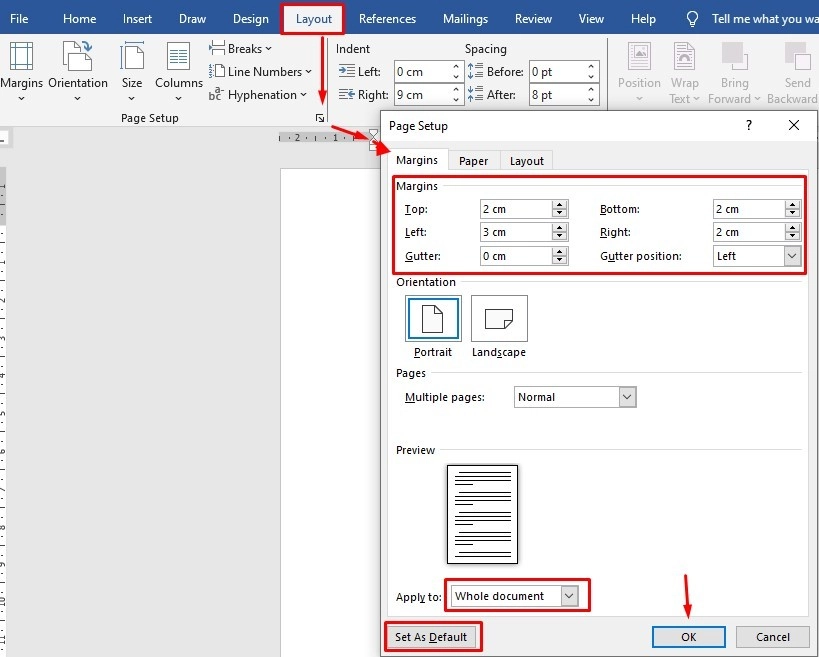
Task: Open the Orientation ribbon icon
Action: pyautogui.click(x=77, y=58)
